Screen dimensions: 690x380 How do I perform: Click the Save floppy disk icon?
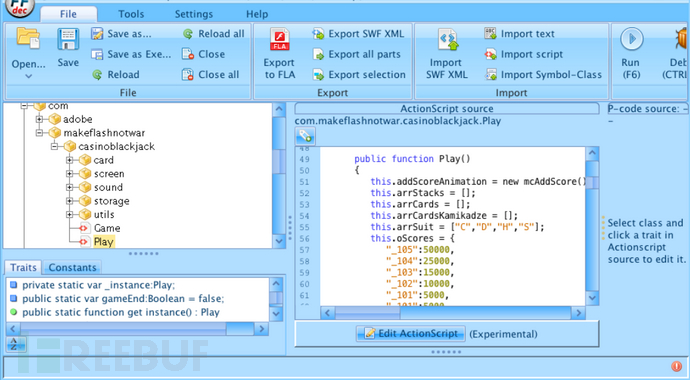(68, 39)
